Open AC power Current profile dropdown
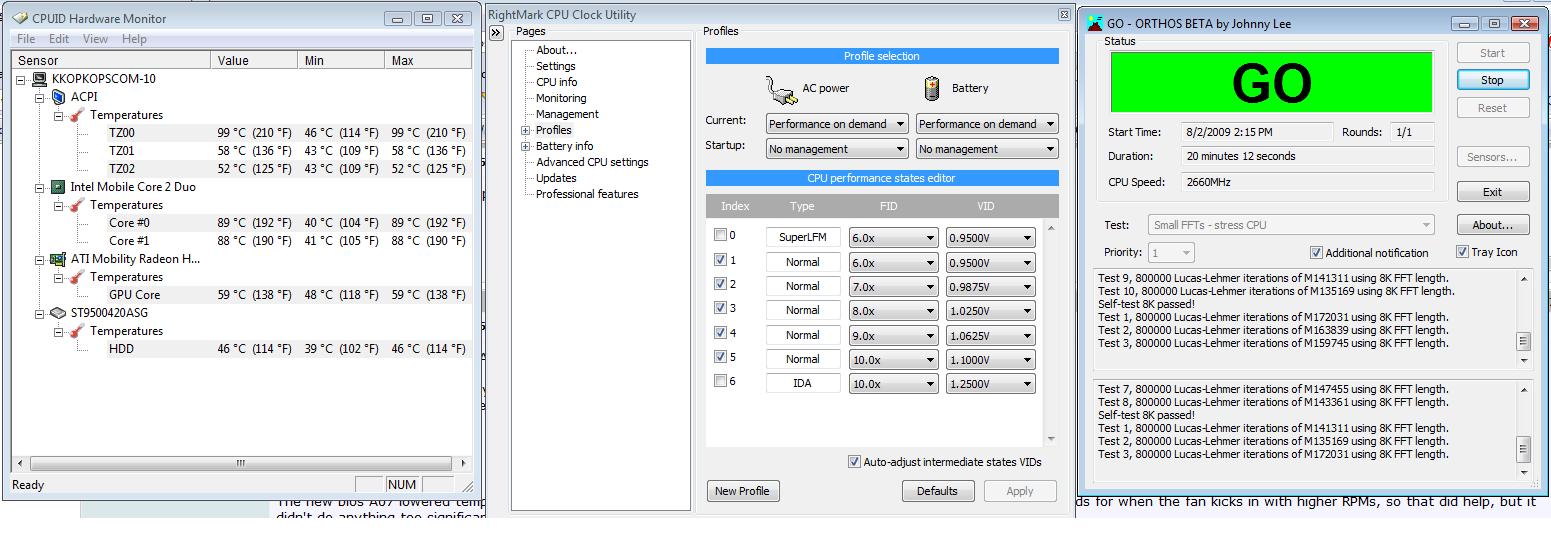The height and width of the screenshot is (540, 1551). 837,124
